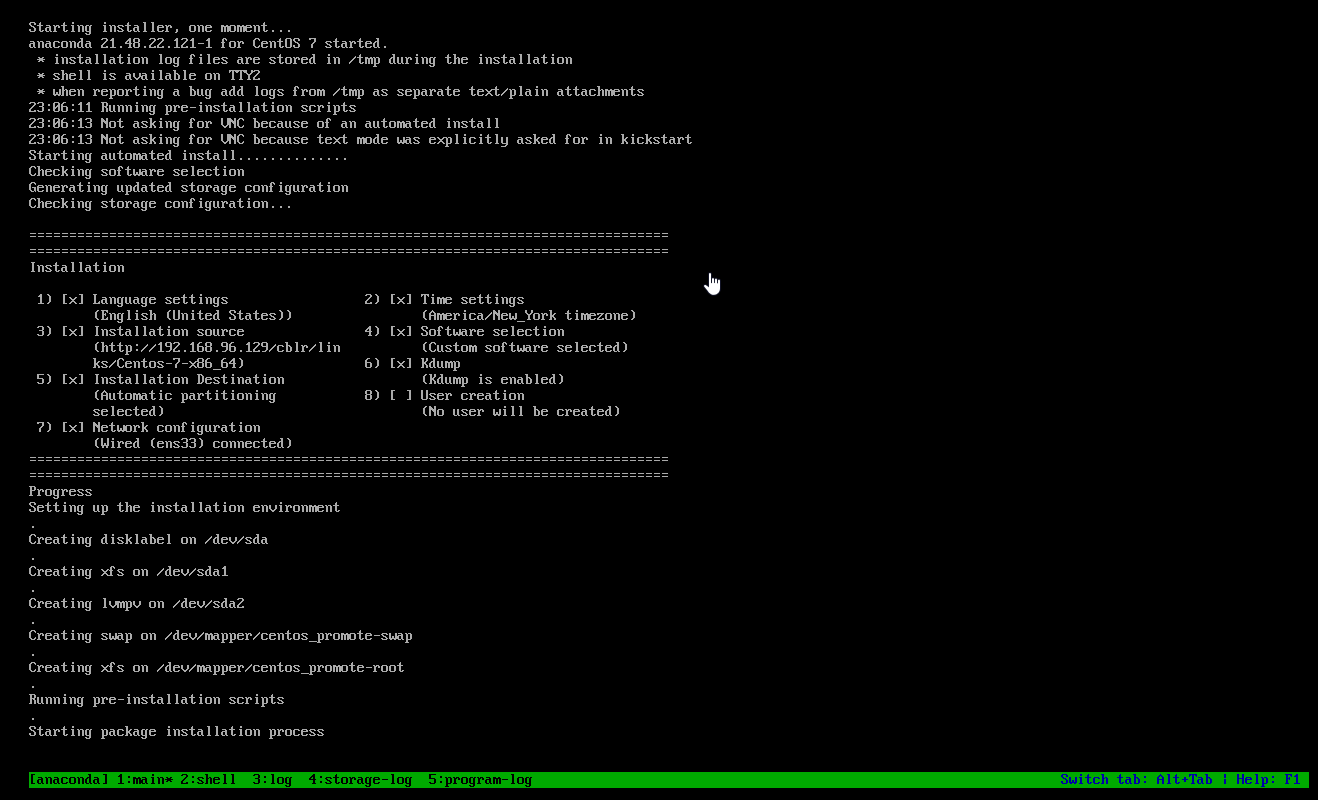Toggle the Installation Destination [x] checkbox

pyautogui.click(x=73, y=379)
